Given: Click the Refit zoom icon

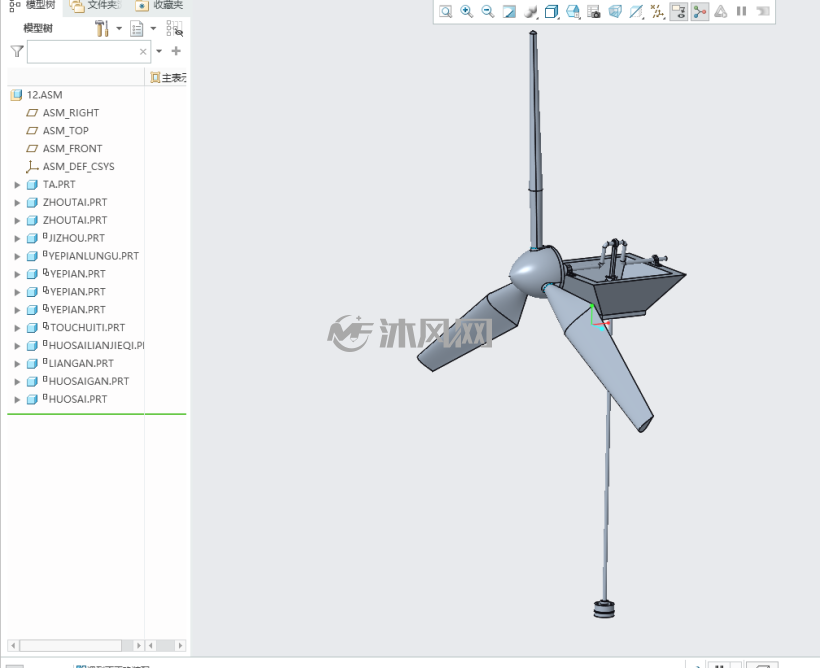Looking at the screenshot, I should point(446,12).
